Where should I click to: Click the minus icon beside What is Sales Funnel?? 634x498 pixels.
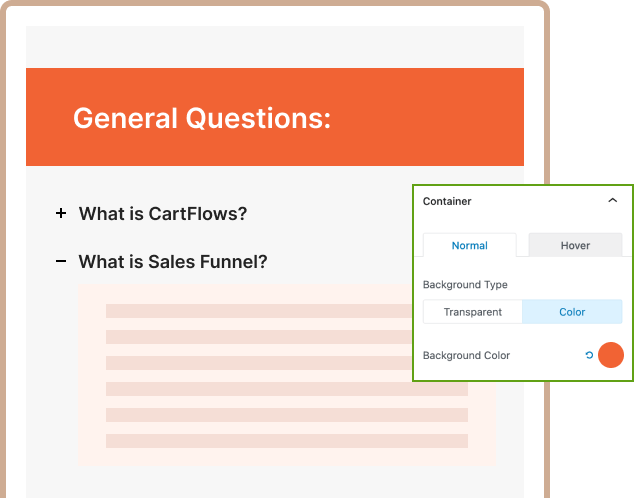[61, 261]
